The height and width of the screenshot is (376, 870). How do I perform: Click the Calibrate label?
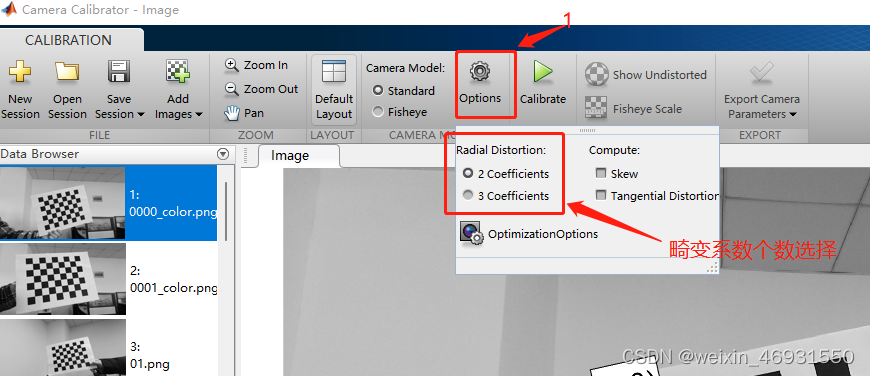pos(543,99)
